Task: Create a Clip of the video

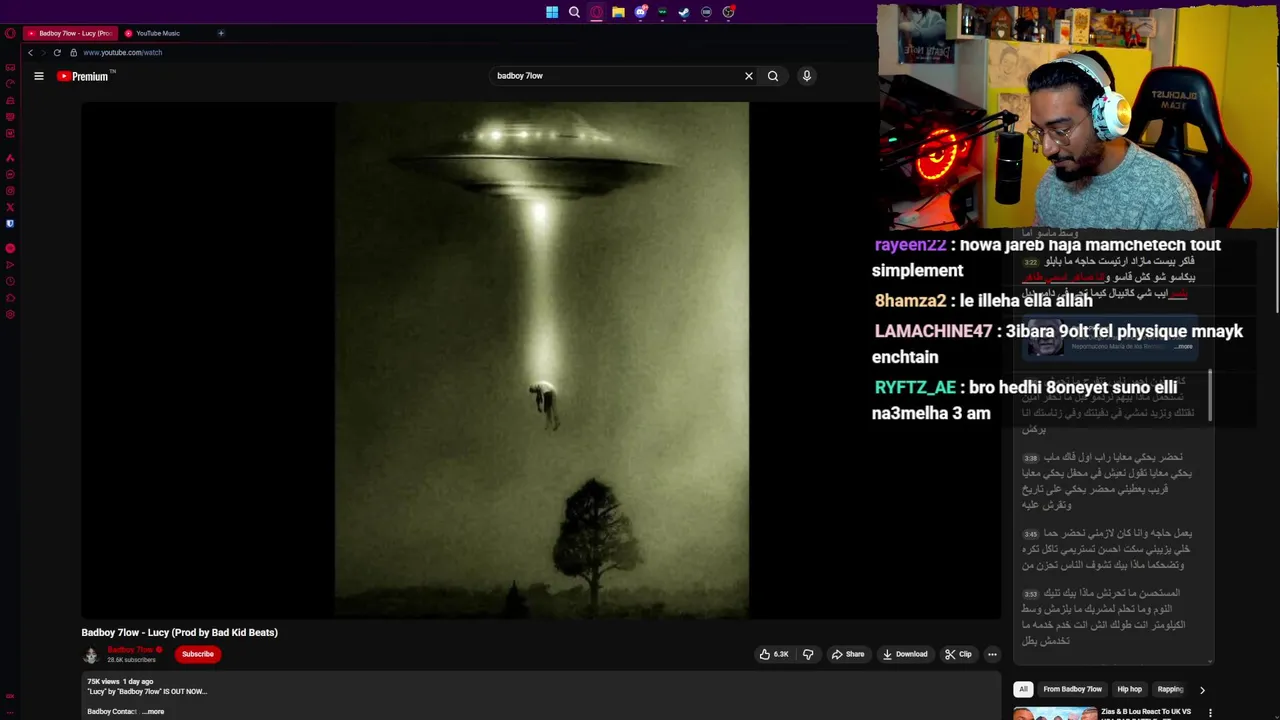Action: coord(958,654)
